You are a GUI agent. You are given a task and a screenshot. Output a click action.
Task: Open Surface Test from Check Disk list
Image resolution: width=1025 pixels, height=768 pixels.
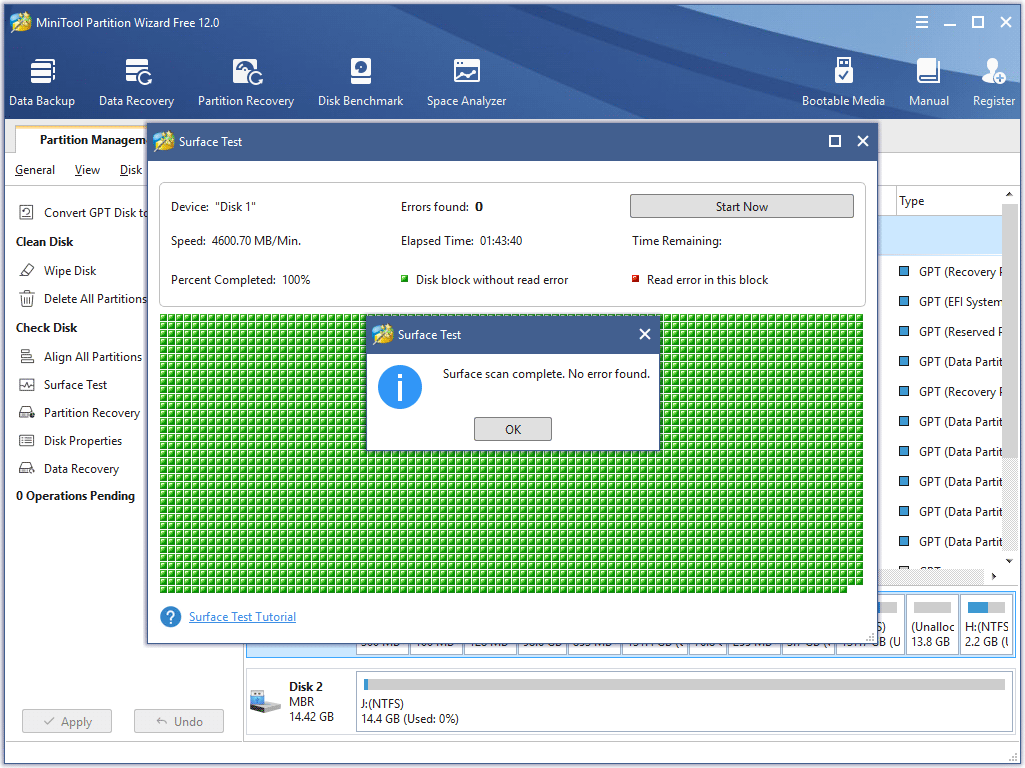click(75, 385)
